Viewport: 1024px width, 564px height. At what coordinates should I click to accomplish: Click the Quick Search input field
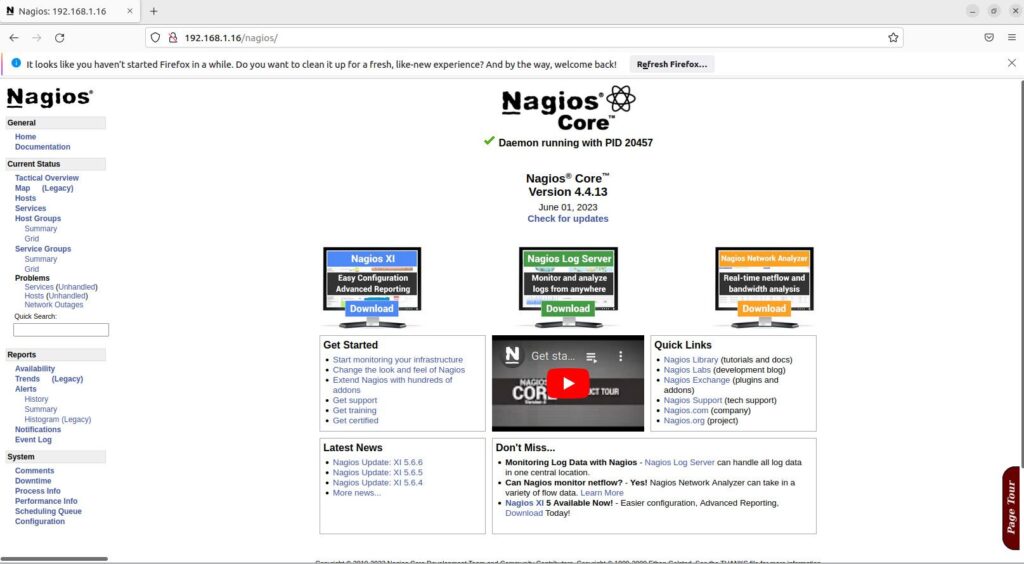pyautogui.click(x=61, y=330)
